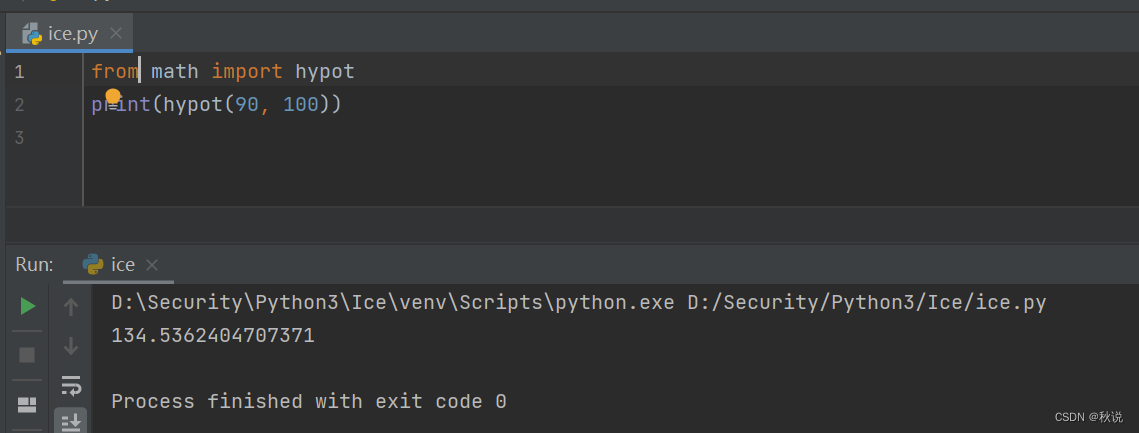This screenshot has width=1139, height=433.
Task: Click the yellow intention bulb on line 2
Action: click(113, 96)
